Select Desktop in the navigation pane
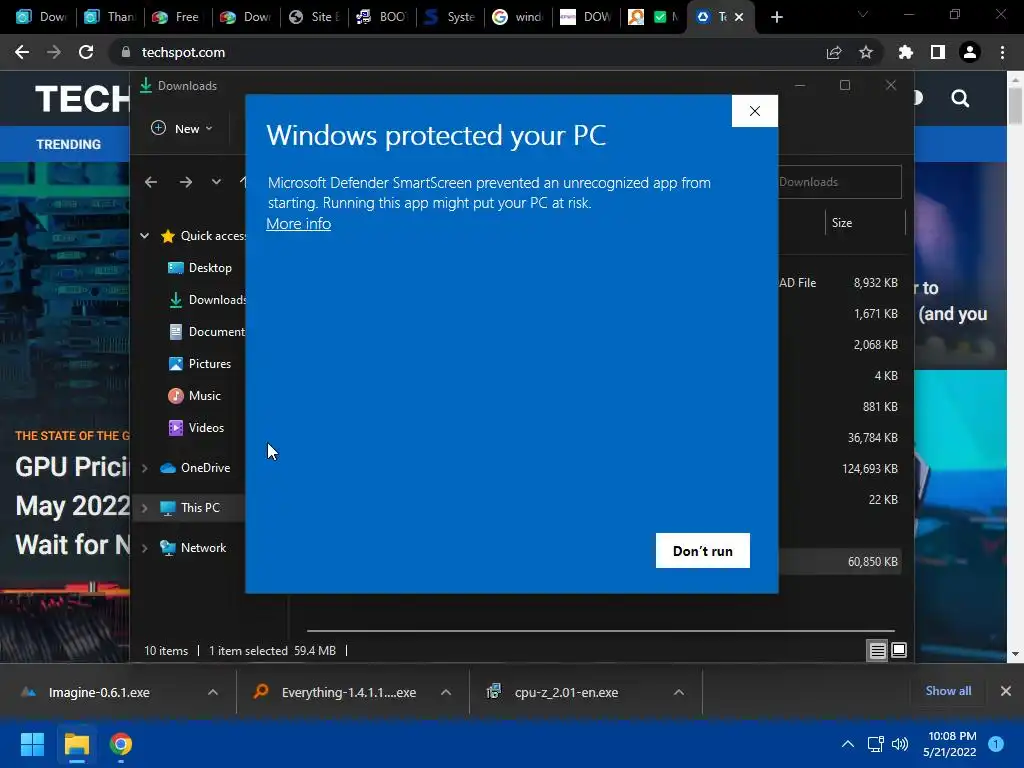1024x768 pixels. pos(200,268)
